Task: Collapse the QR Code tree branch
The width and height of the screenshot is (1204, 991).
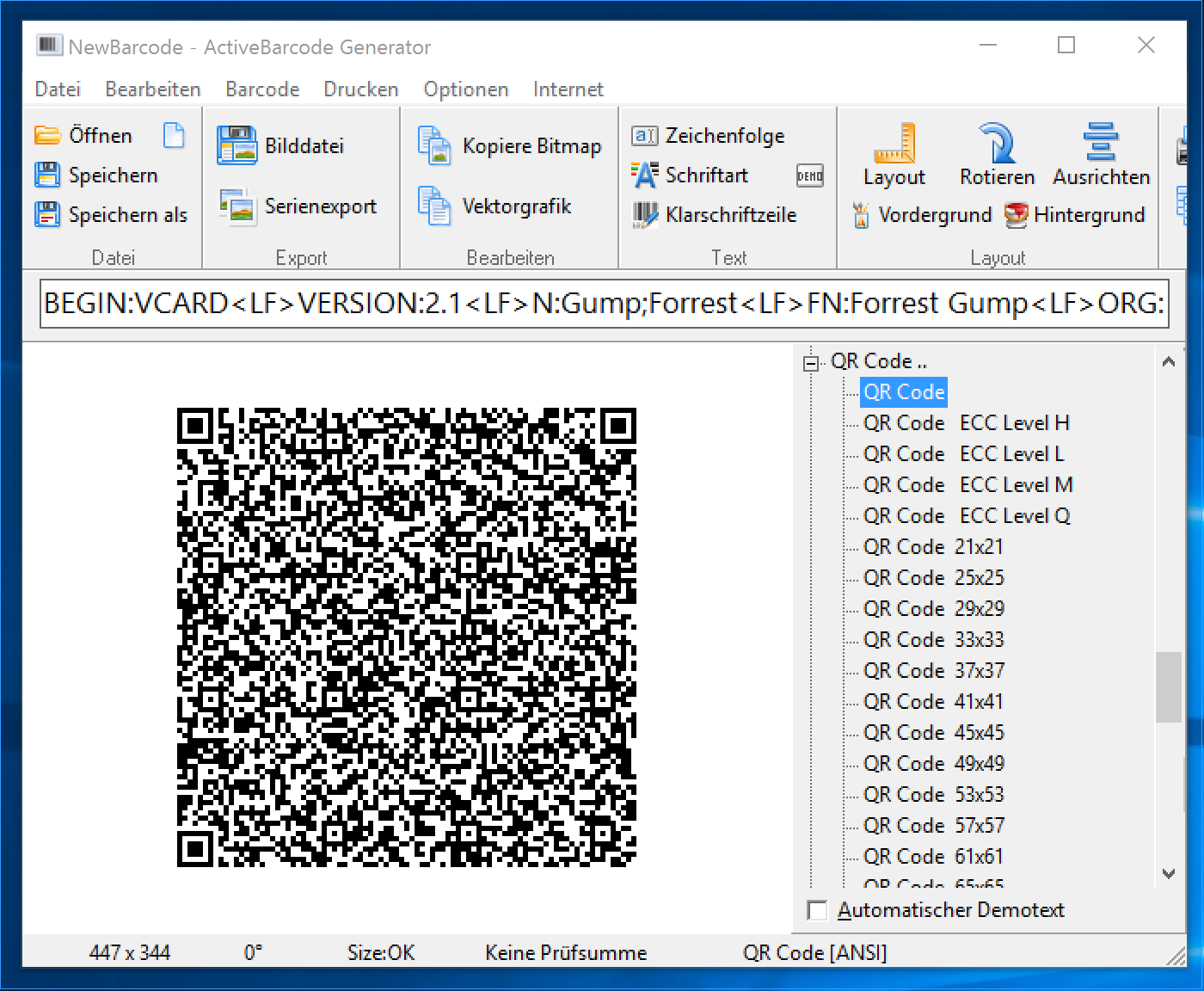Action: (809, 362)
